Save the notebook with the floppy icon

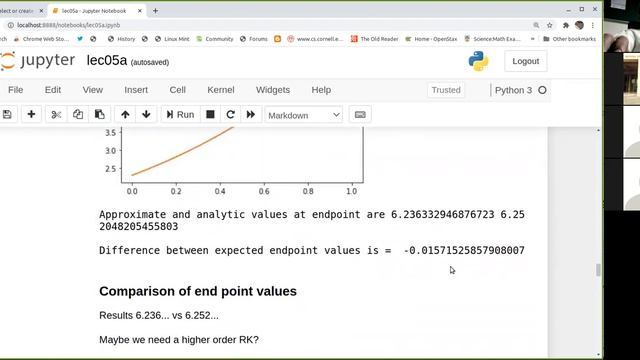click(x=7, y=115)
